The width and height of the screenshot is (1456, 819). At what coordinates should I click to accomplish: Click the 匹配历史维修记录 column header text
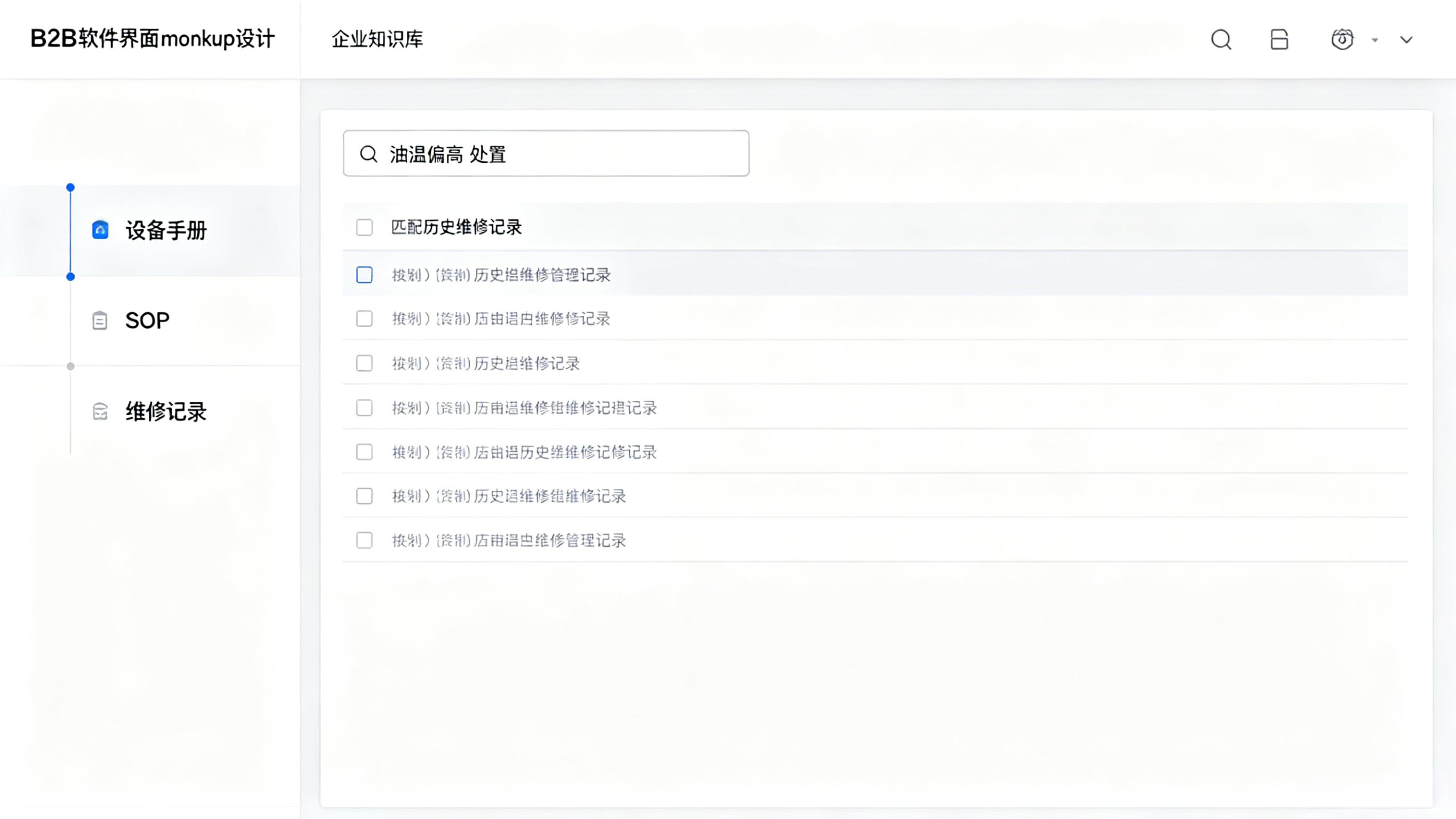pyautogui.click(x=456, y=227)
